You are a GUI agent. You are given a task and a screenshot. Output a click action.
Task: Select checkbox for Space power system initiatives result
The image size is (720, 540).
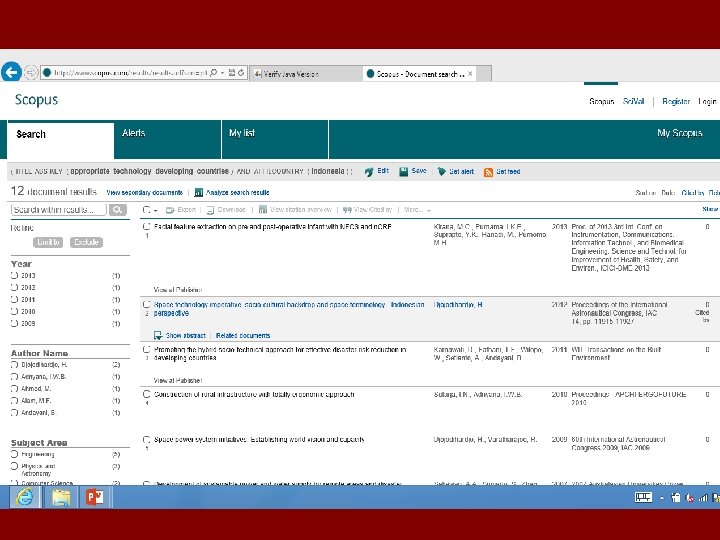tap(146, 439)
